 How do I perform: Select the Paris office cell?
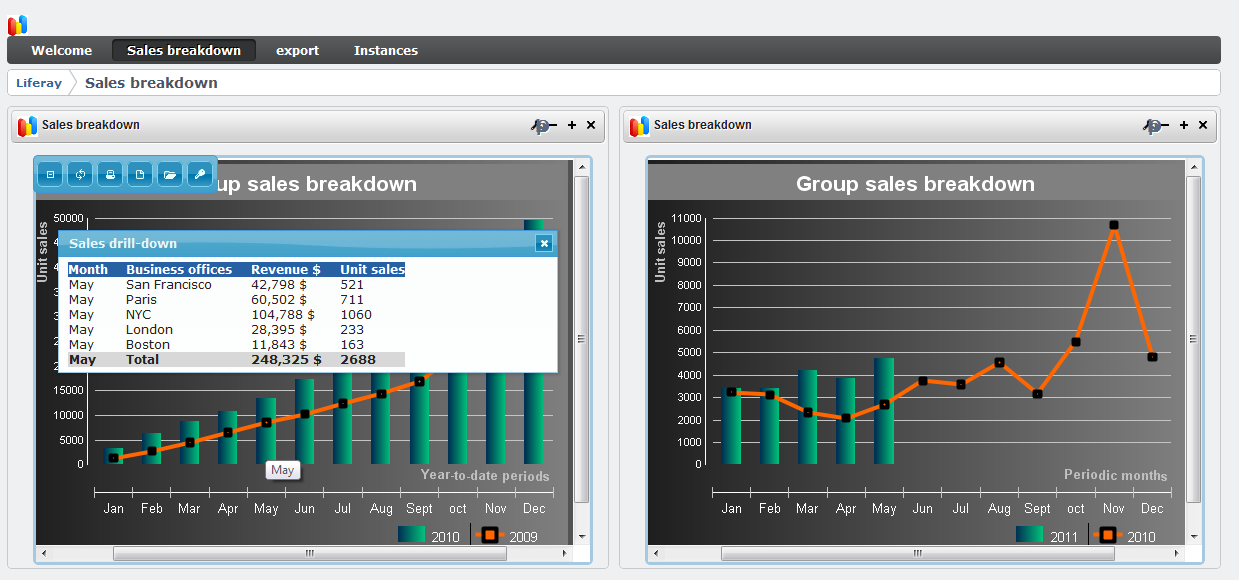click(141, 300)
